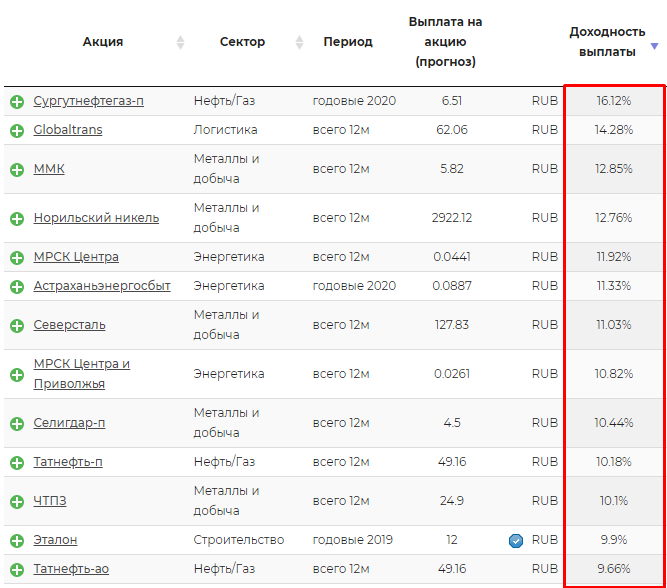Image resolution: width=667 pixels, height=588 pixels.
Task: Select the 9.9% yield cell
Action: [x=614, y=540]
